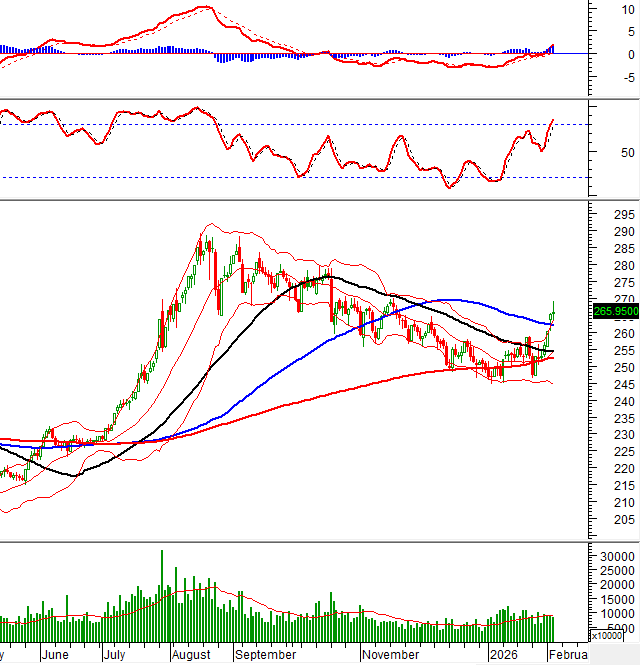Click the blue dashed upper oscillator threshold line
This screenshot has height=665, width=640.
(300, 124)
